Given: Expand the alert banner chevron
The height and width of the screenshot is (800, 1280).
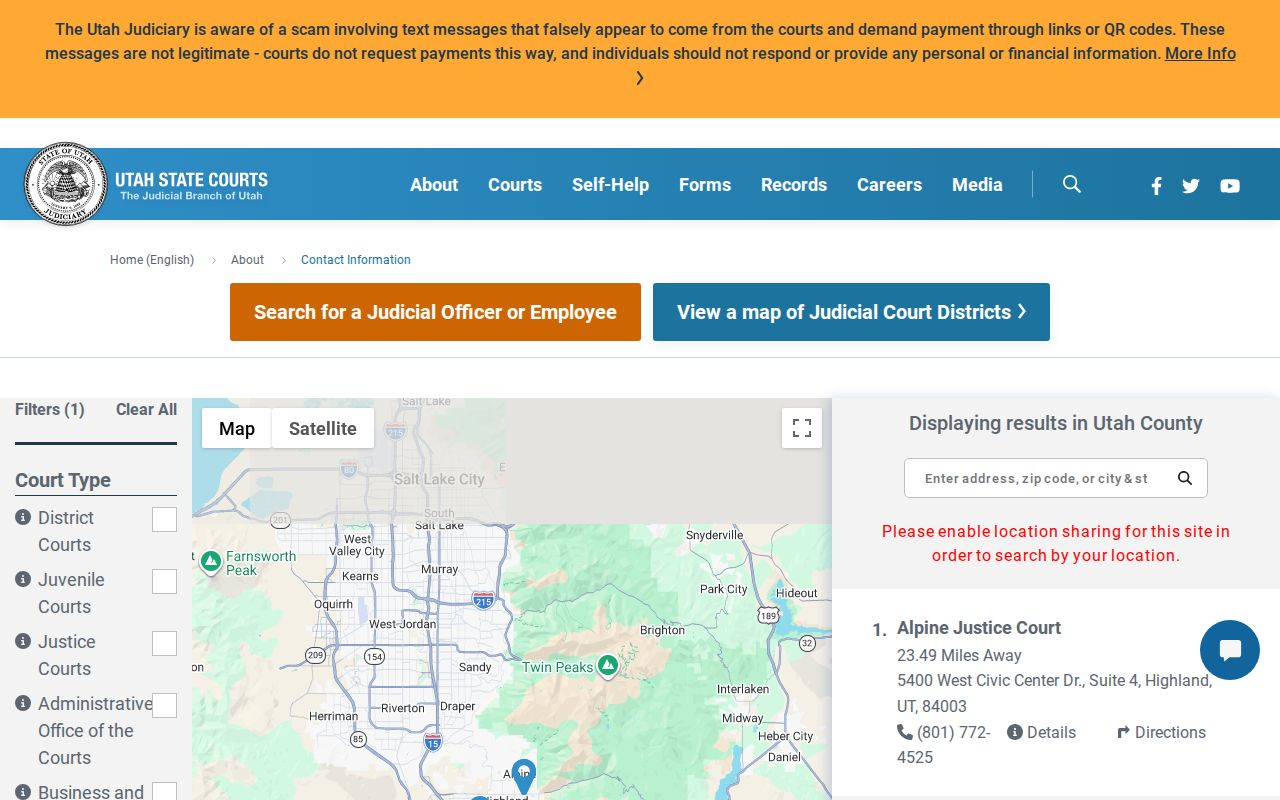Looking at the screenshot, I should tap(640, 78).
